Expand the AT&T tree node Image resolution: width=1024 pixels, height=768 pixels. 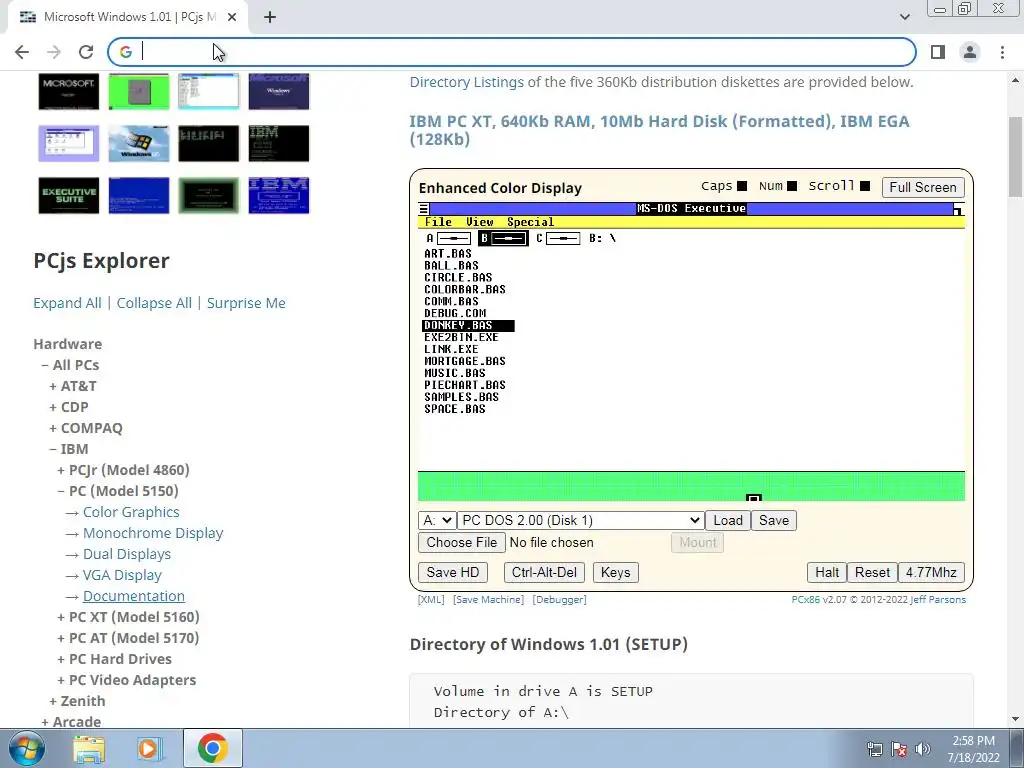[x=72, y=386]
